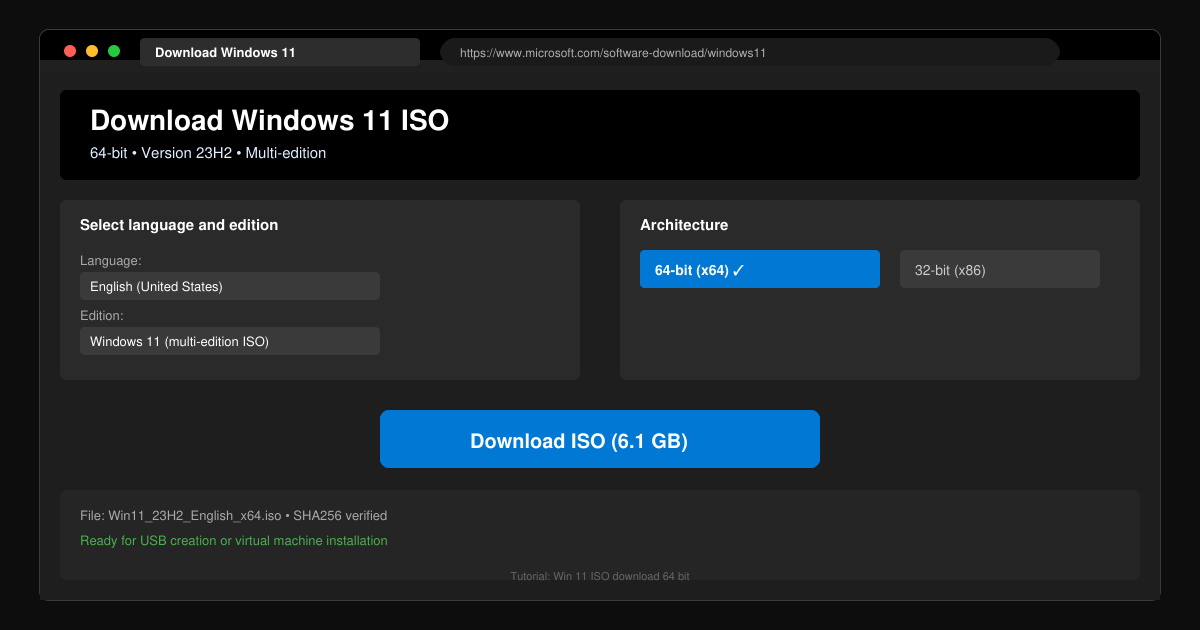
Task: Click the Ready for USB creation status text
Action: pos(234,541)
